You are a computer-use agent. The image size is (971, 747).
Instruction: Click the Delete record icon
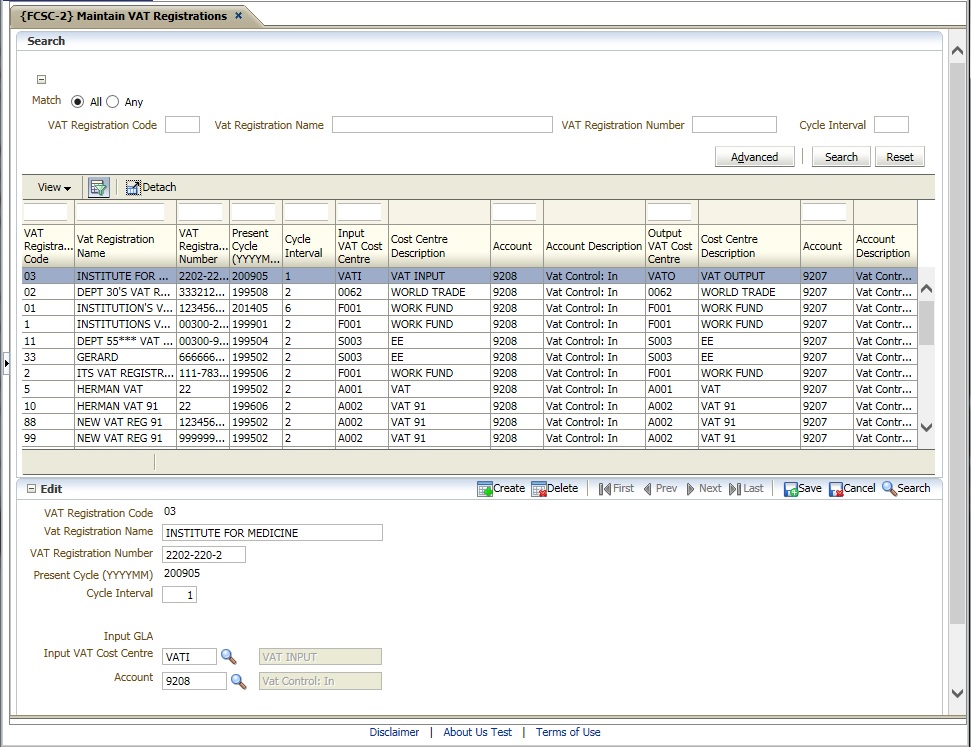(x=539, y=489)
